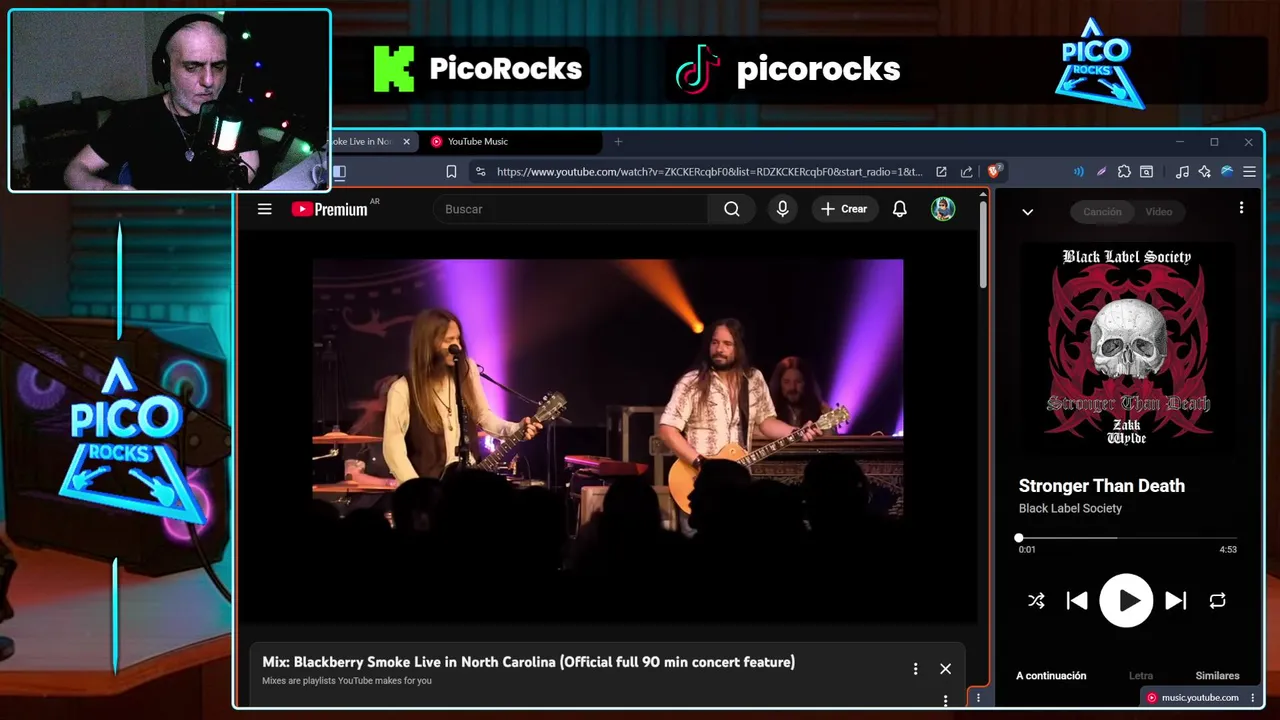Play Stronger Than Death
Image resolution: width=1280 pixels, height=720 pixels.
pos(1126,600)
